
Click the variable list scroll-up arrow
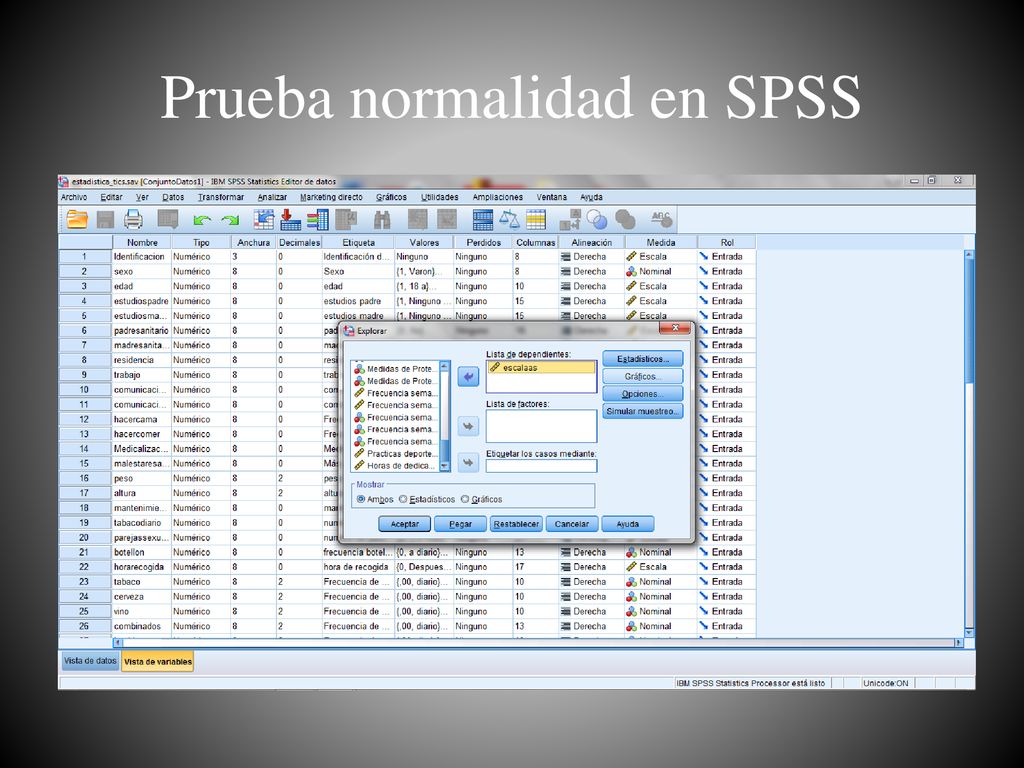[x=445, y=366]
